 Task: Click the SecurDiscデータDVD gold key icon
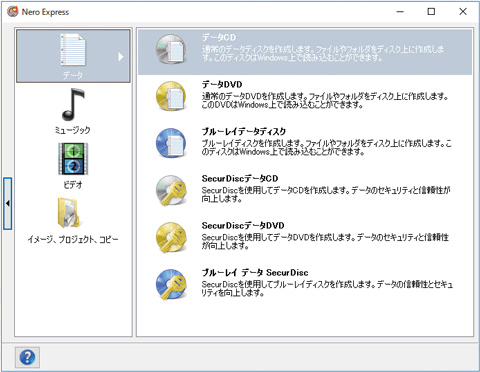pos(171,237)
